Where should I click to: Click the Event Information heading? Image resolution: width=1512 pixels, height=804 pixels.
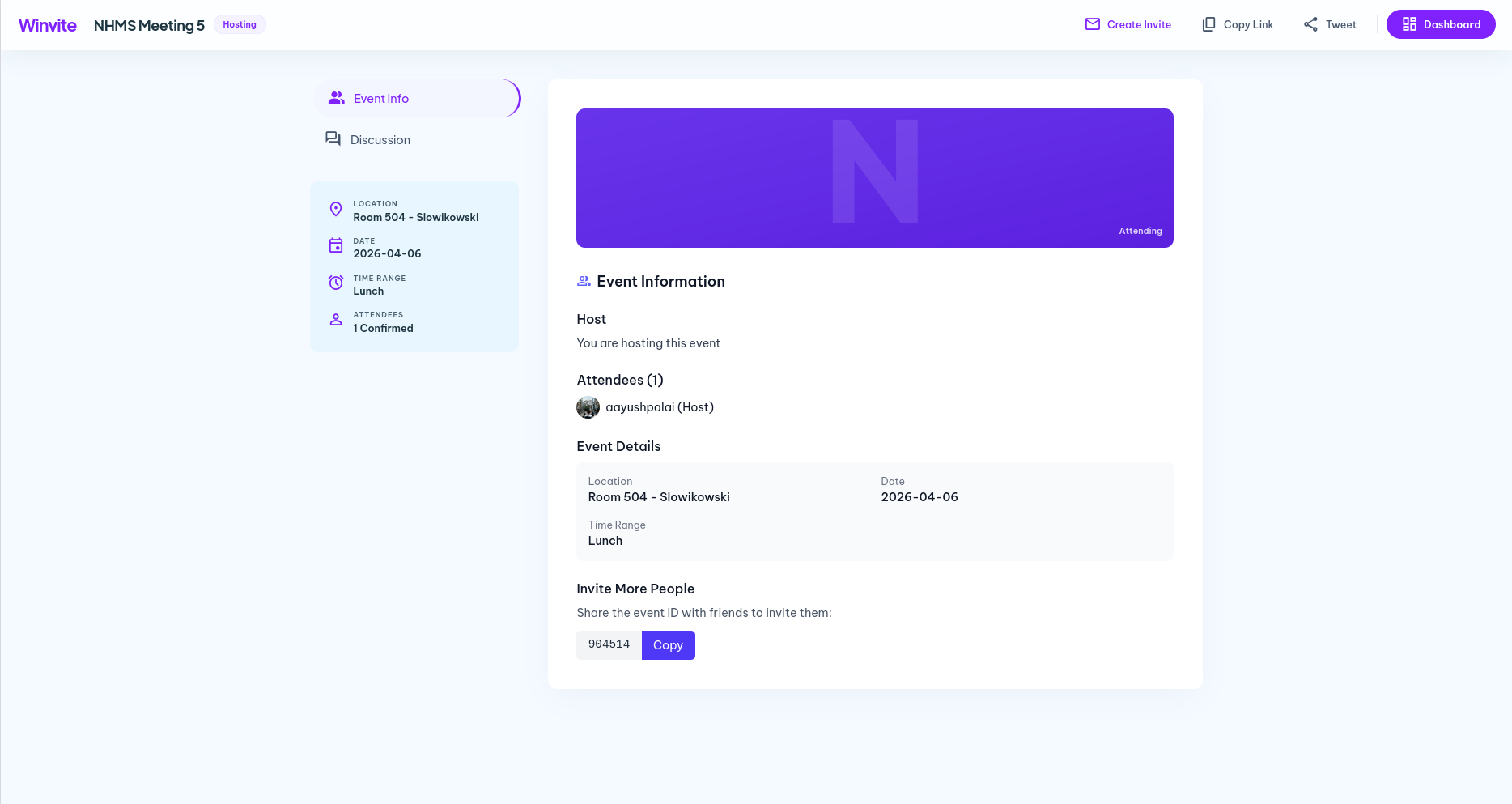tap(660, 281)
